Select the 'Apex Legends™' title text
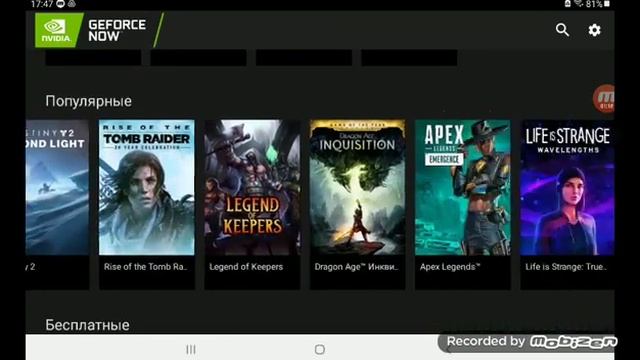640x360 pixels. [450, 267]
